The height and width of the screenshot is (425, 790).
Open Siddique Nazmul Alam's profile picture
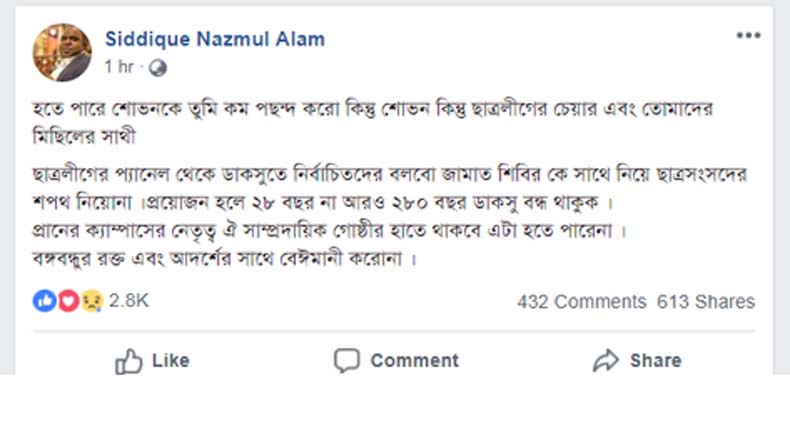(x=63, y=51)
